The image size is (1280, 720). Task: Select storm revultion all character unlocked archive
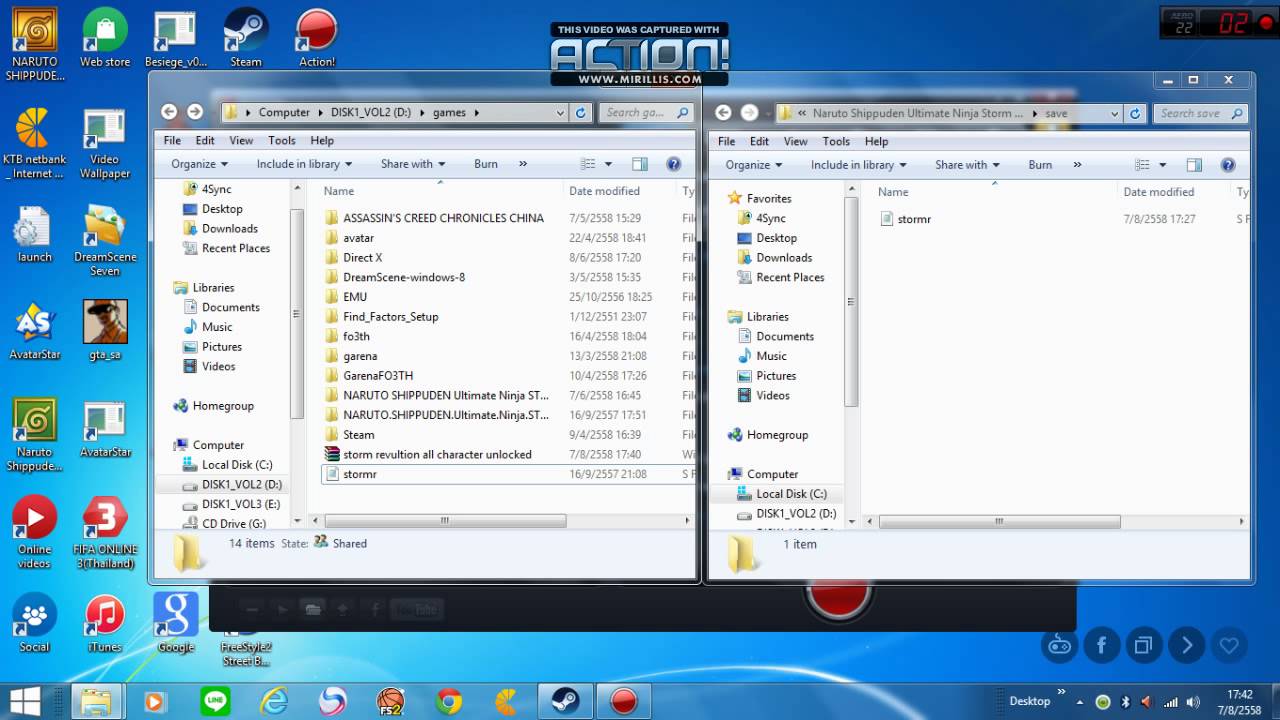click(437, 454)
